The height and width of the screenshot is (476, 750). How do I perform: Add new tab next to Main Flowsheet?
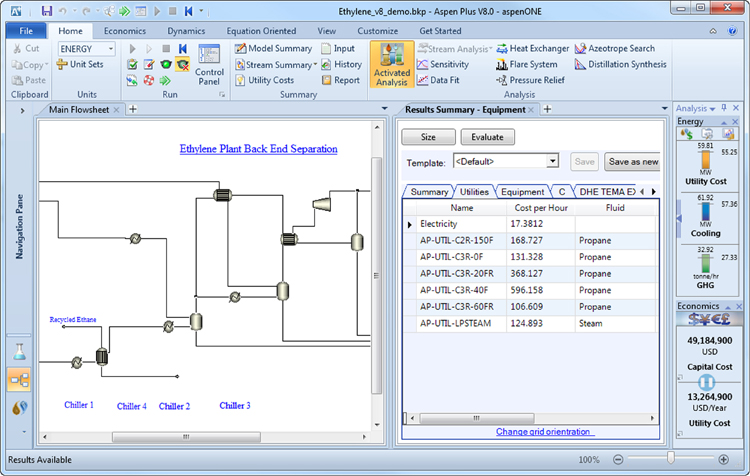(x=132, y=109)
